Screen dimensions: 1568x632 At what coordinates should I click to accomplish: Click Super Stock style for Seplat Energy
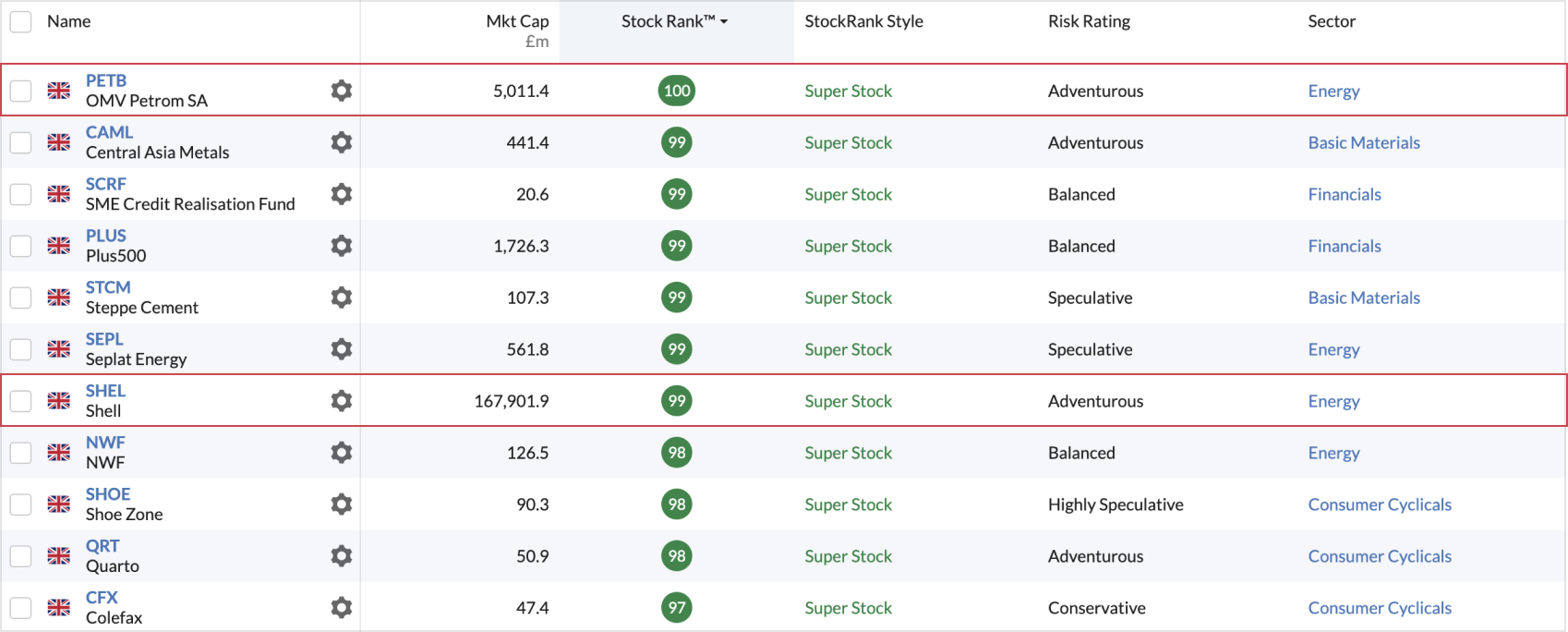tap(848, 349)
